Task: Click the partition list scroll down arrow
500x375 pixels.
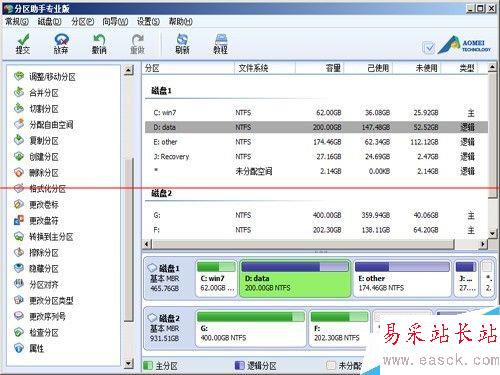Action: 492,233
